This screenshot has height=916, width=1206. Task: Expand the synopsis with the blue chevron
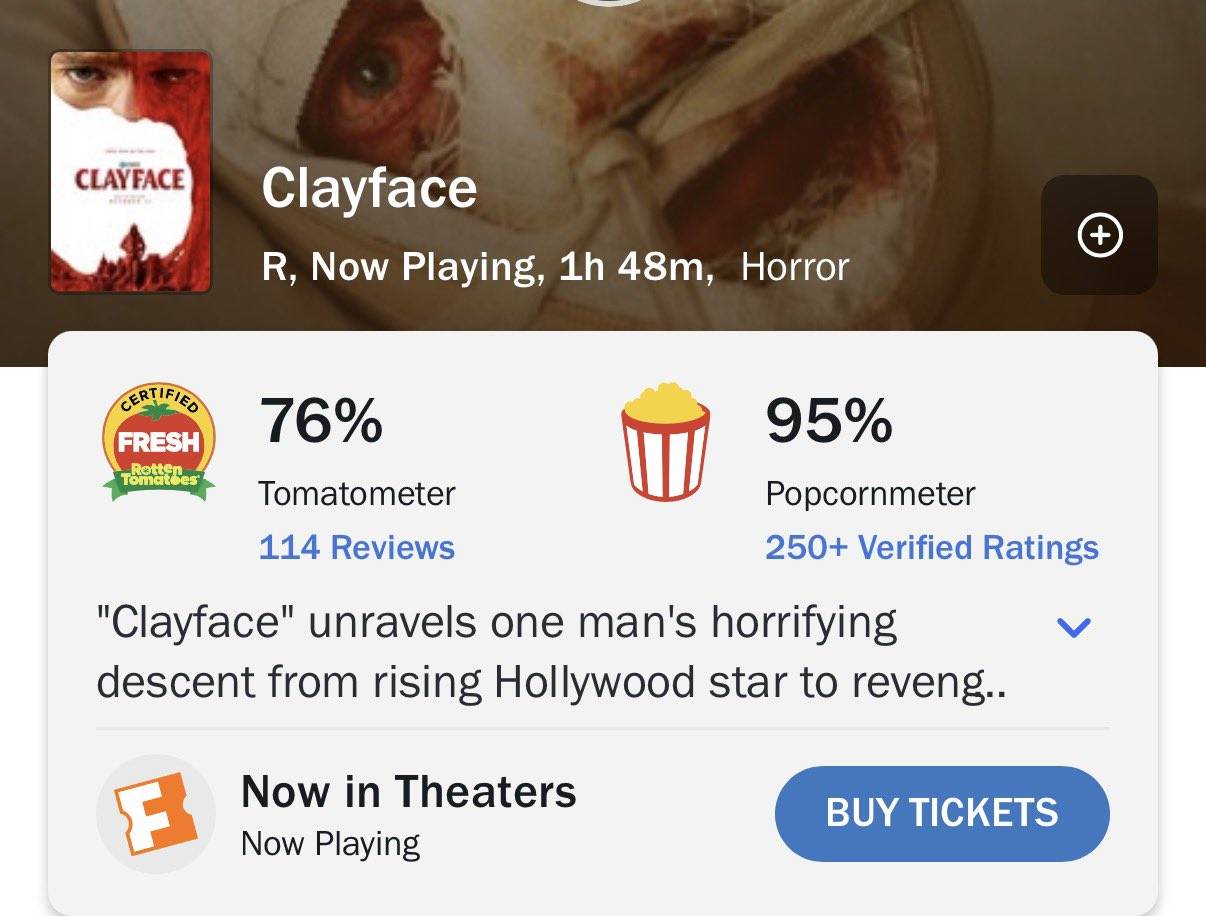(1073, 628)
